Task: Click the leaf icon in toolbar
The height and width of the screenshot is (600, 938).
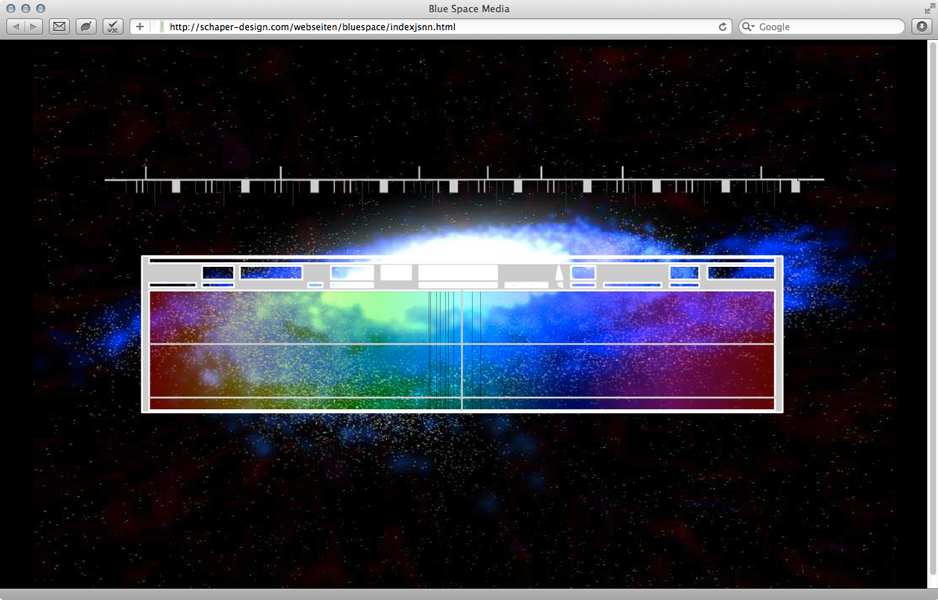Action: coord(86,26)
